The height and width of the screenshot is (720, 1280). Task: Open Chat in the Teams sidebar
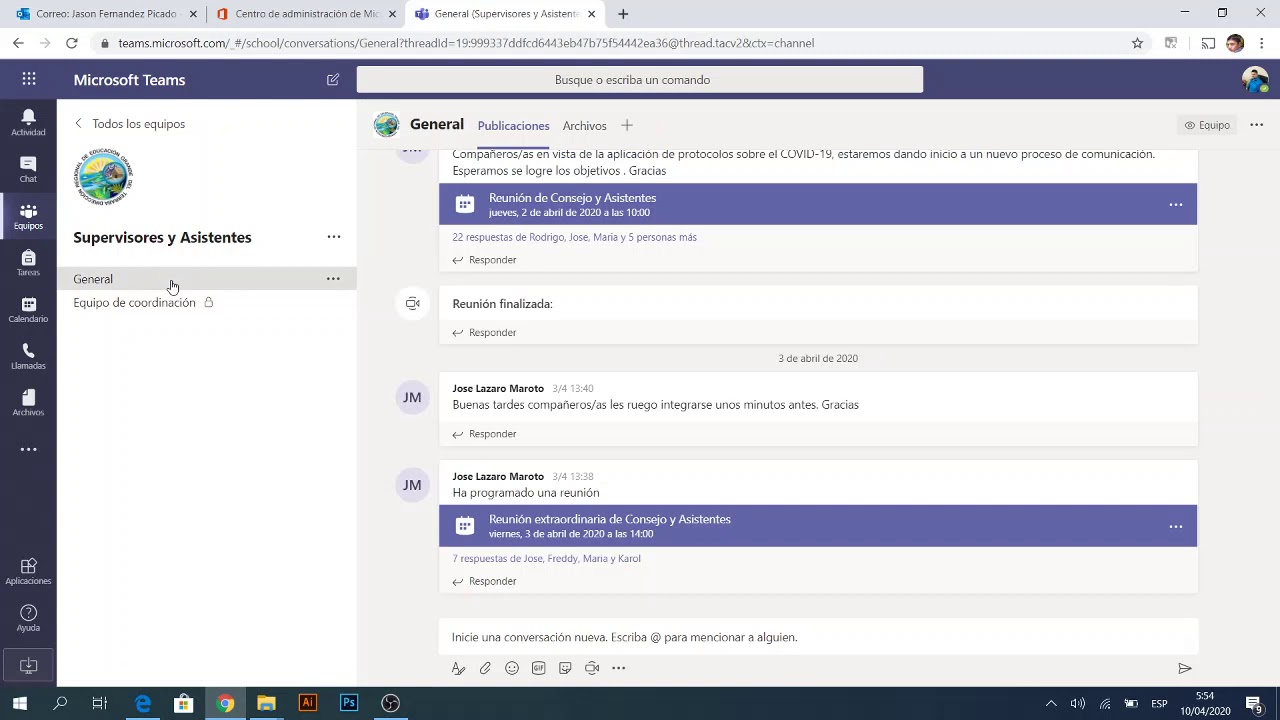(x=28, y=169)
